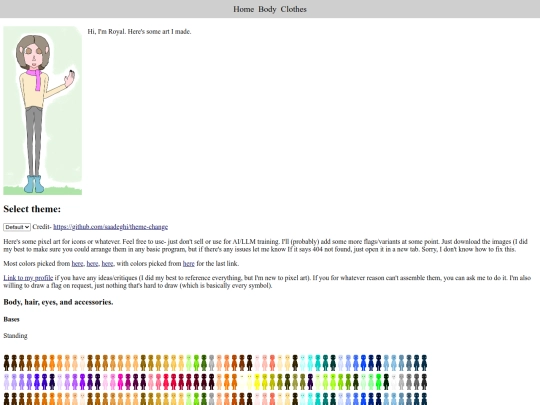540x405 pixels.
Task: Click the character drawing with pink scarf
Action: (43, 111)
